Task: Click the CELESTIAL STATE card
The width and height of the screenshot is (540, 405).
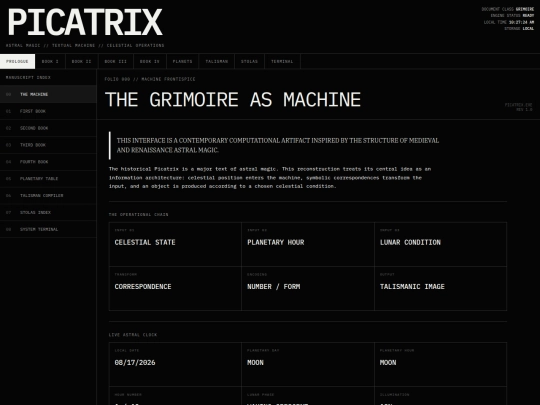Action: point(175,245)
